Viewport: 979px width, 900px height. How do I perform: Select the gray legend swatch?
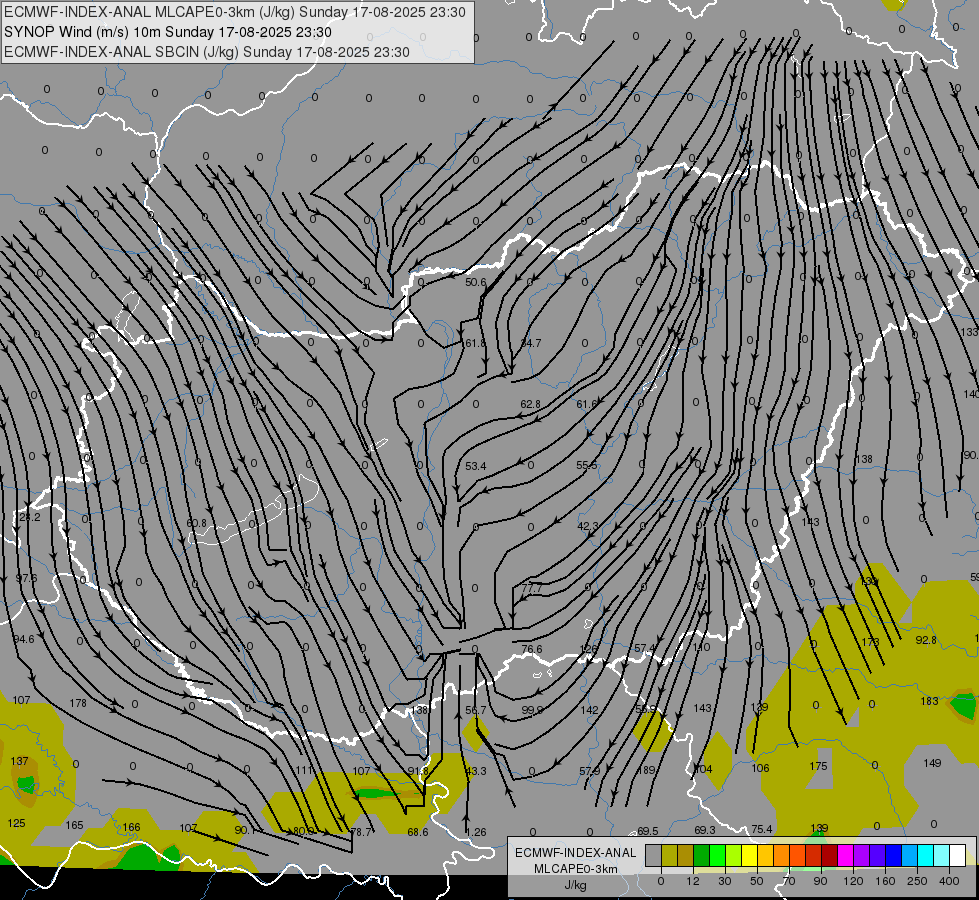pos(653,855)
